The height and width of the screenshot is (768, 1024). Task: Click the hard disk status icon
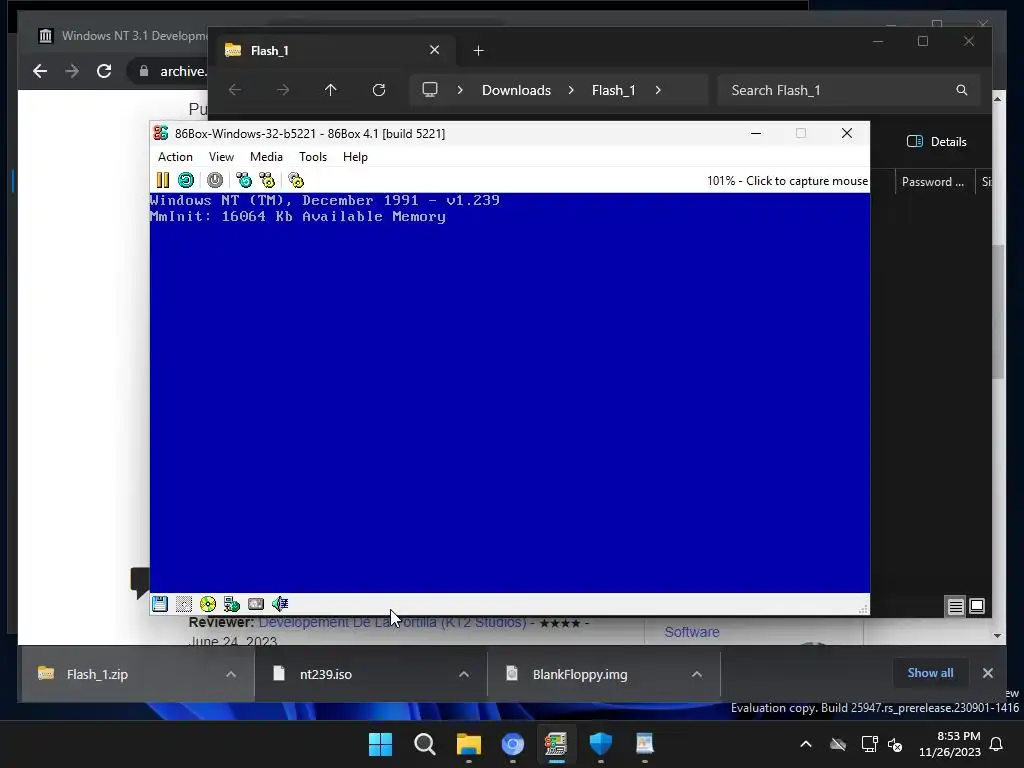pos(256,604)
